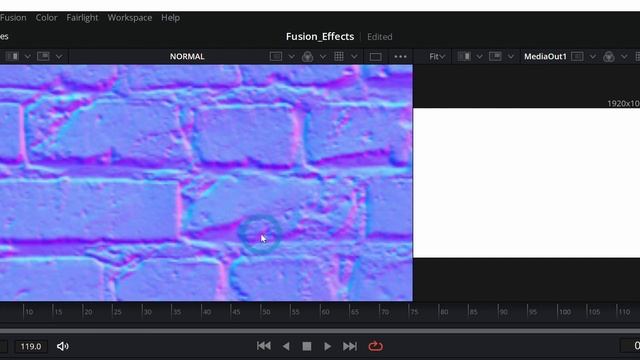Click the MediaOut1 viewer label
This screenshot has width=640, height=360.
tap(545, 56)
